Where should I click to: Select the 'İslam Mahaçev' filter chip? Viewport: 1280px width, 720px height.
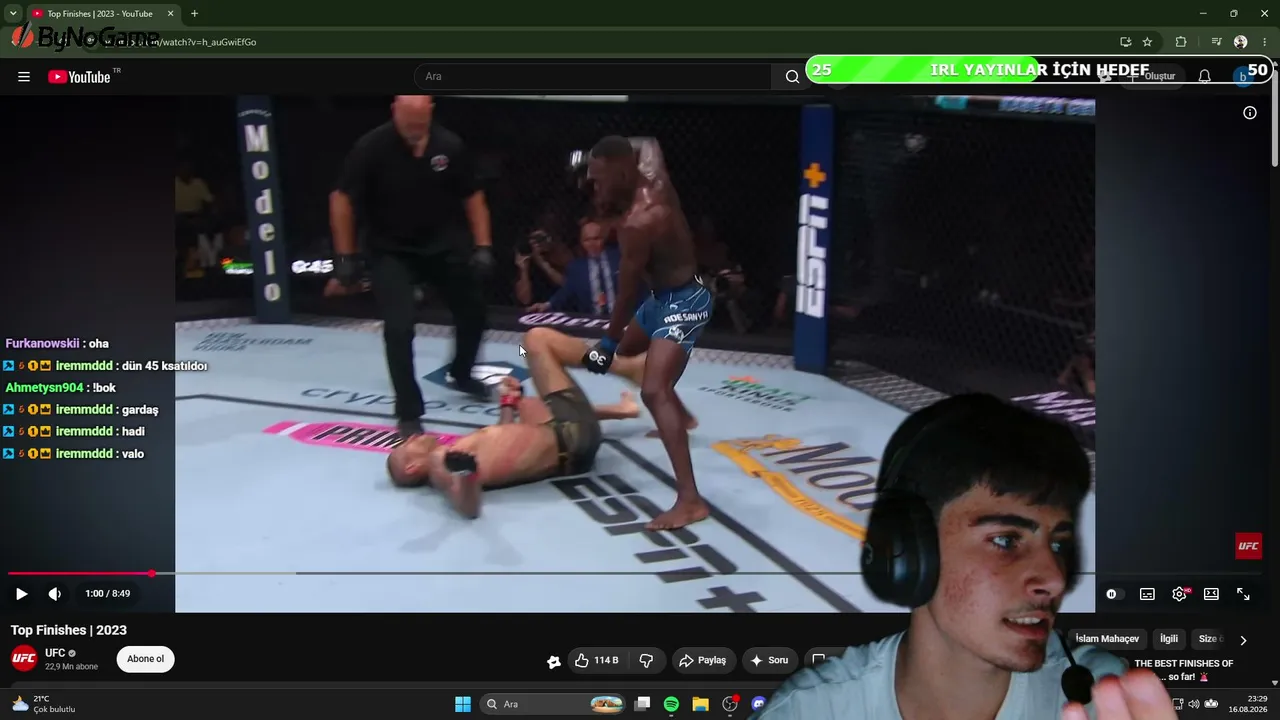coord(1107,639)
